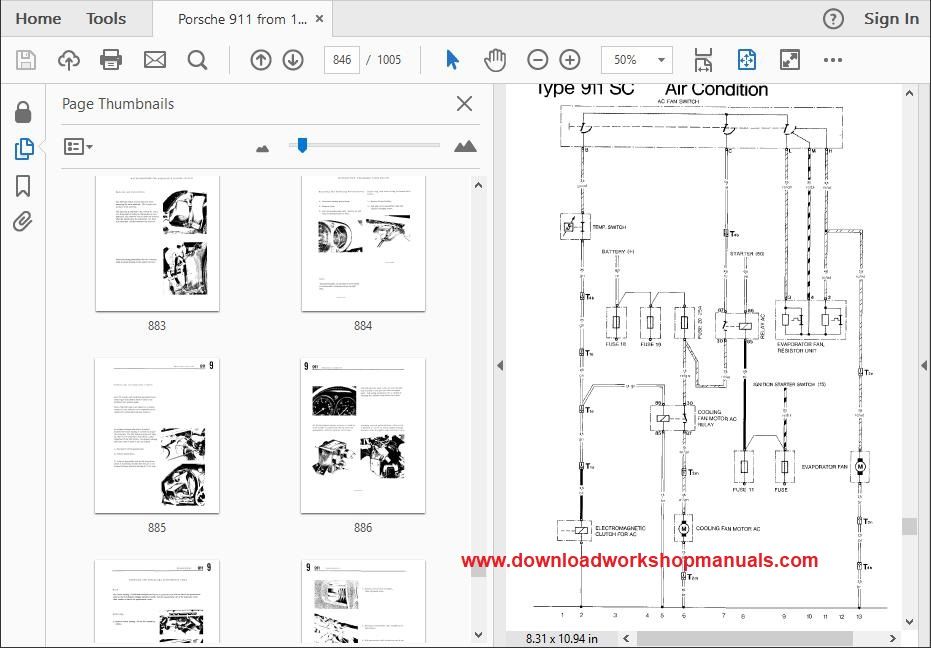Close the Porsche 911 document tab
The image size is (931, 648).
pos(319,19)
